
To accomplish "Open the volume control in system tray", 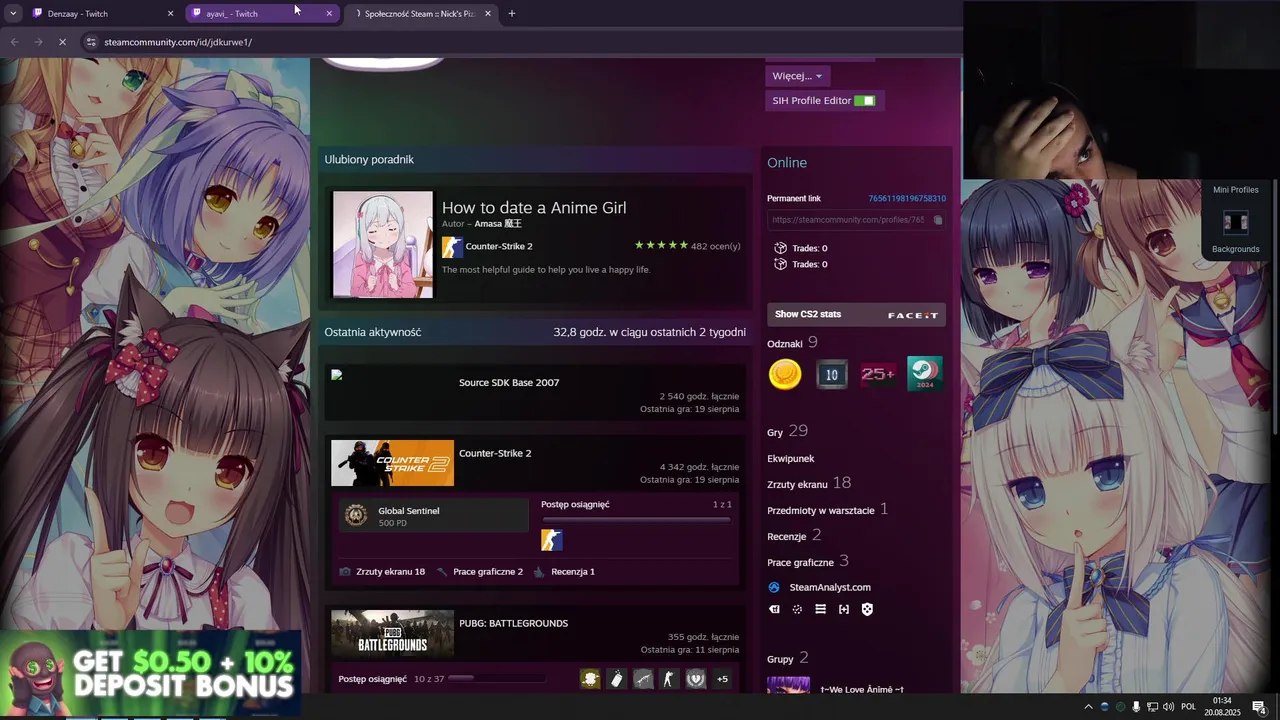I will tap(1169, 707).
